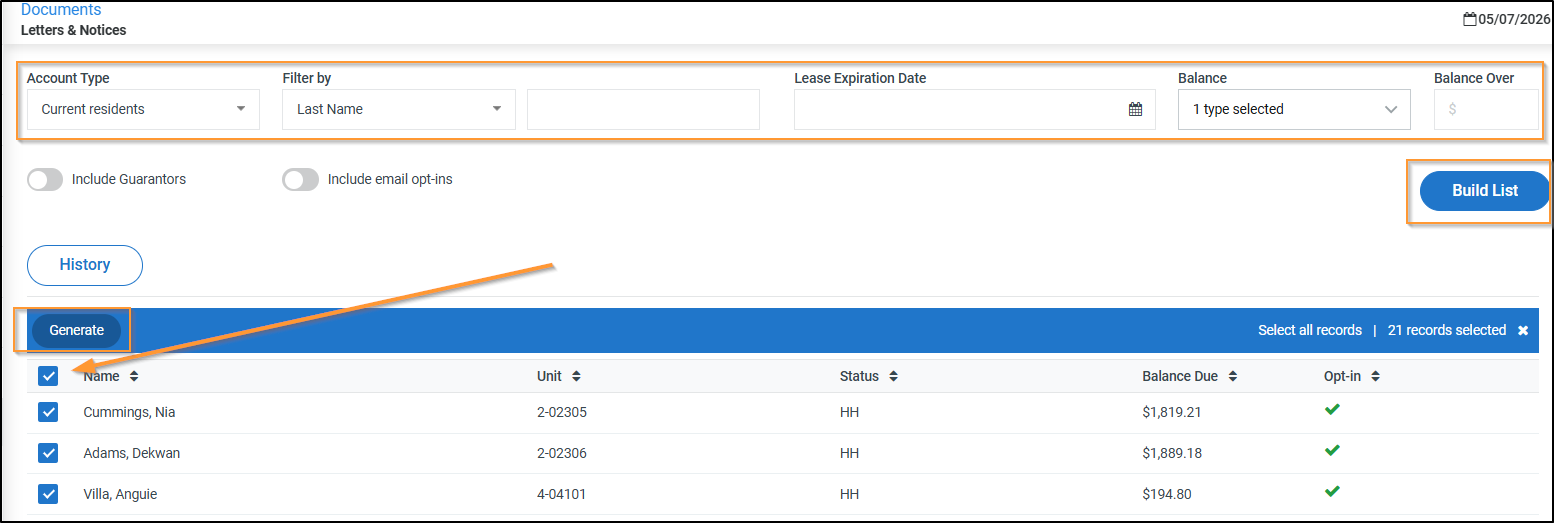Image resolution: width=1554 pixels, height=523 pixels.
Task: Clear selected records with the X icon
Action: pos(1523,331)
